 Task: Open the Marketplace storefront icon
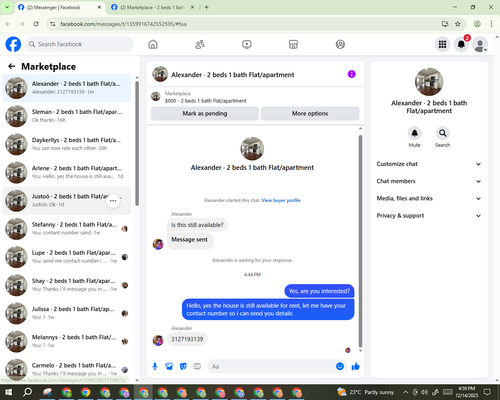pyautogui.click(x=293, y=44)
